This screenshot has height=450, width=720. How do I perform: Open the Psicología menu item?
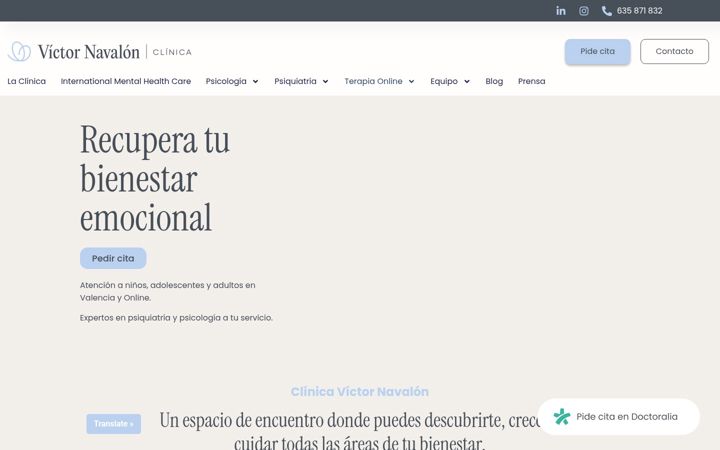coord(226,81)
